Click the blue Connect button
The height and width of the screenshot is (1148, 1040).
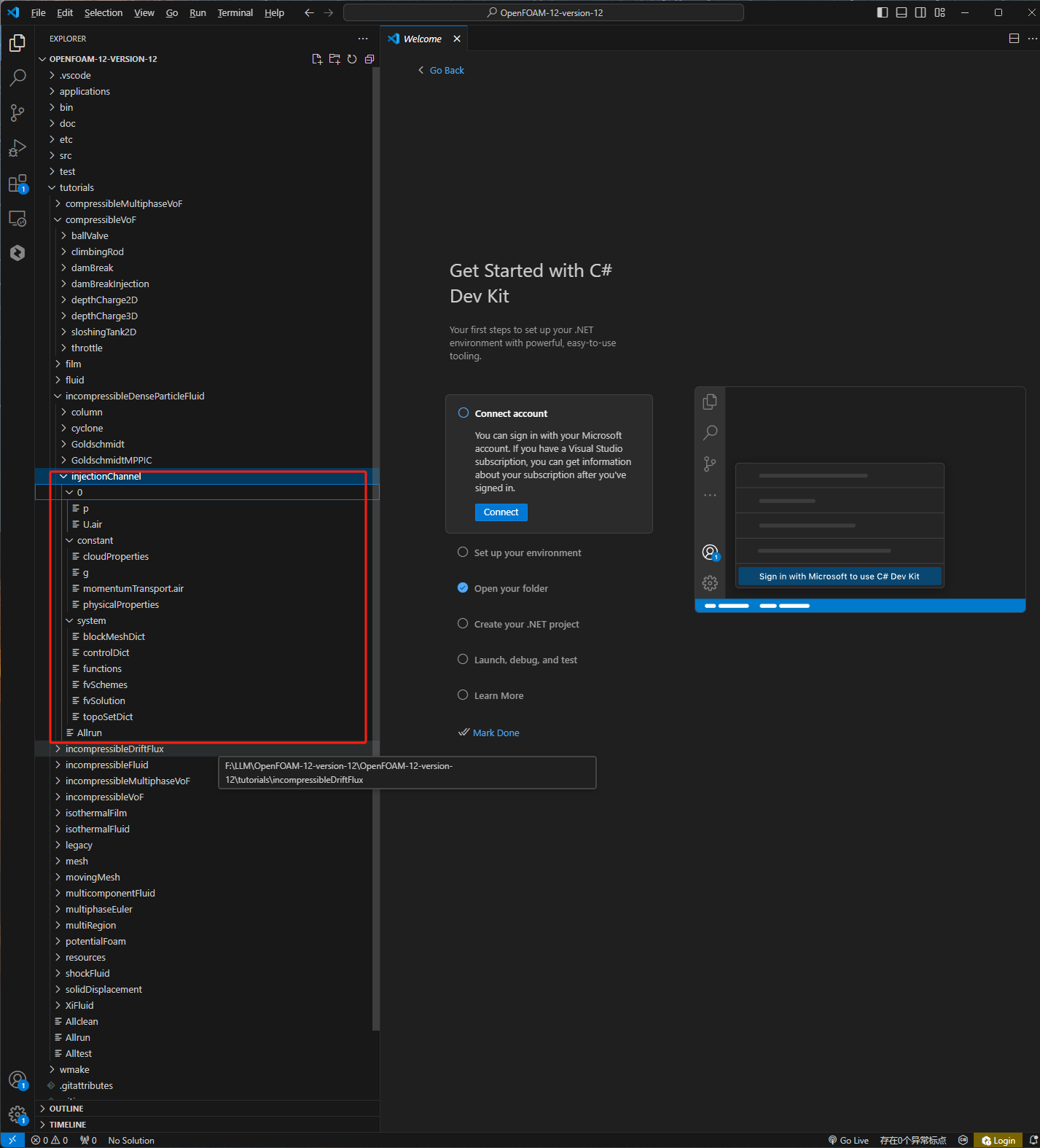501,512
